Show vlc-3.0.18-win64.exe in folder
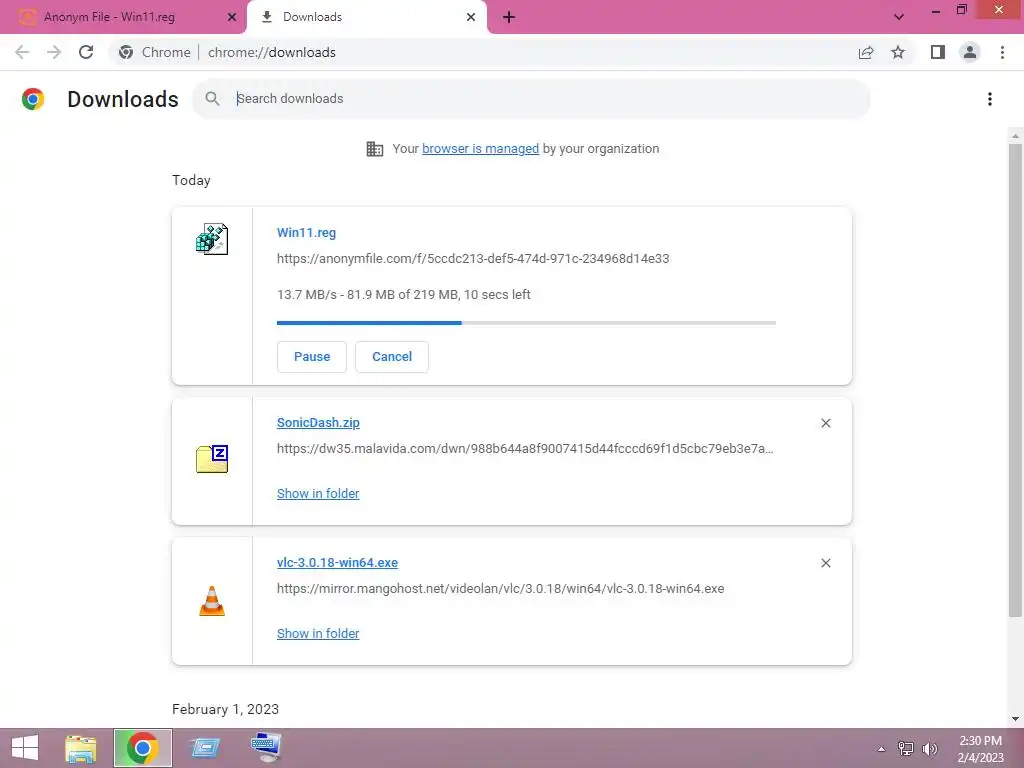The height and width of the screenshot is (768, 1024). (318, 633)
